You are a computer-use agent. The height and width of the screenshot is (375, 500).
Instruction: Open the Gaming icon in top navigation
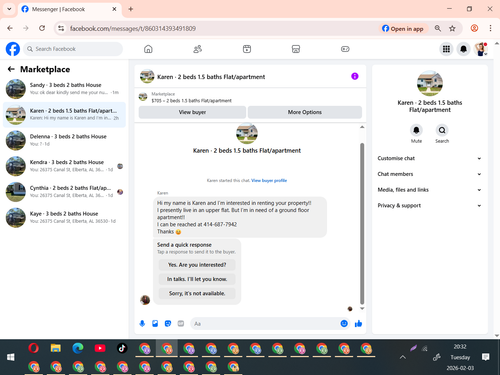pyautogui.click(x=345, y=49)
